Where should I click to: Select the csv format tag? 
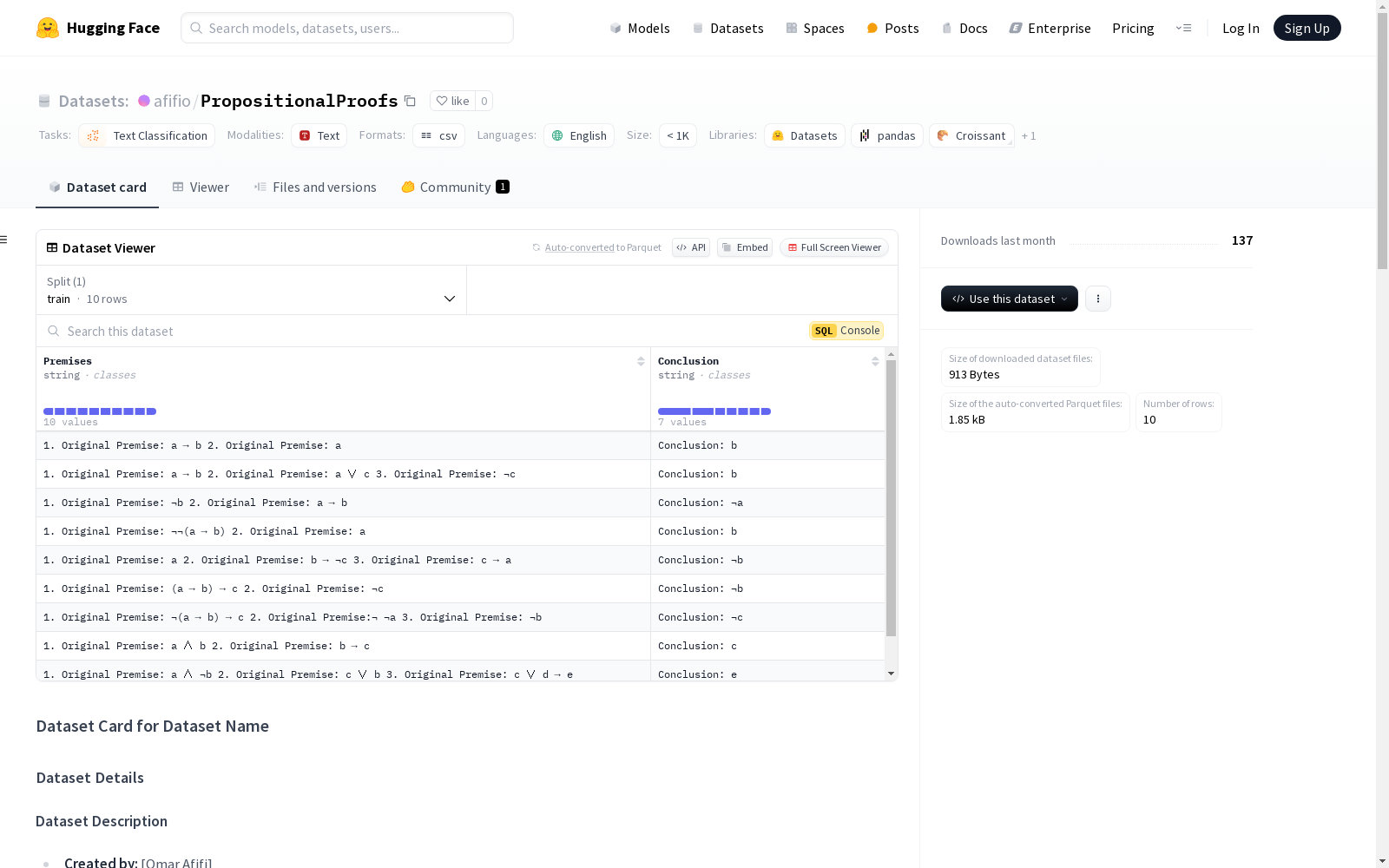click(438, 135)
